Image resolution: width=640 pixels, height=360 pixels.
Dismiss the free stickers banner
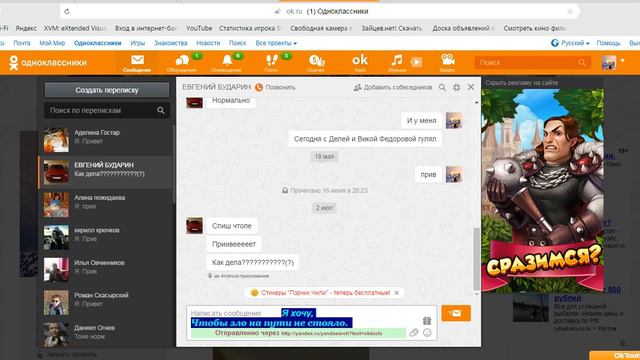[x=396, y=293]
